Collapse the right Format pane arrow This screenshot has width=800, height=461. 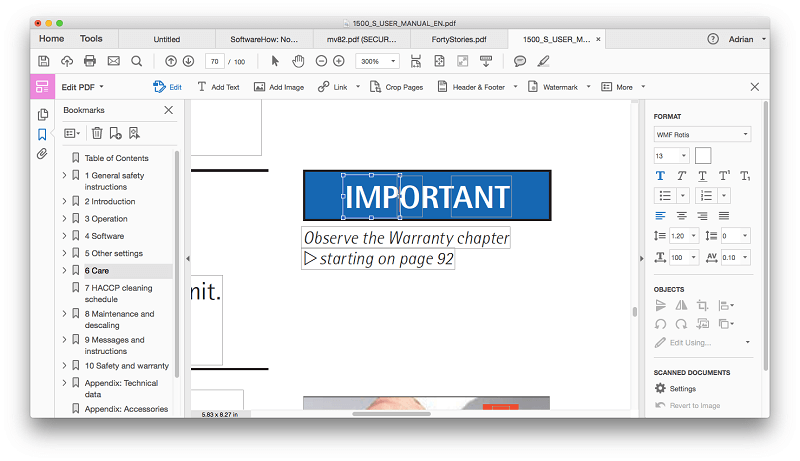[641, 259]
